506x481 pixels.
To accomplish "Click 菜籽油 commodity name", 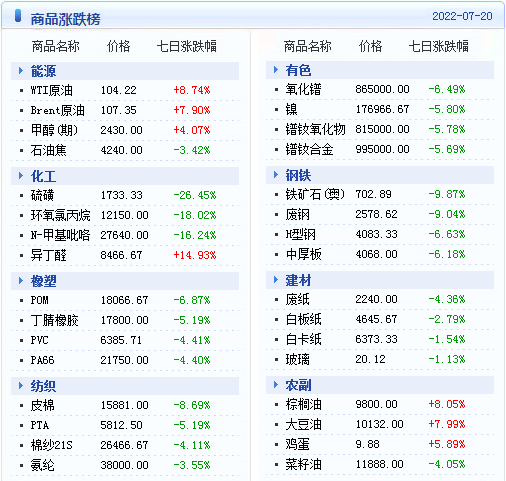I will [303, 464].
